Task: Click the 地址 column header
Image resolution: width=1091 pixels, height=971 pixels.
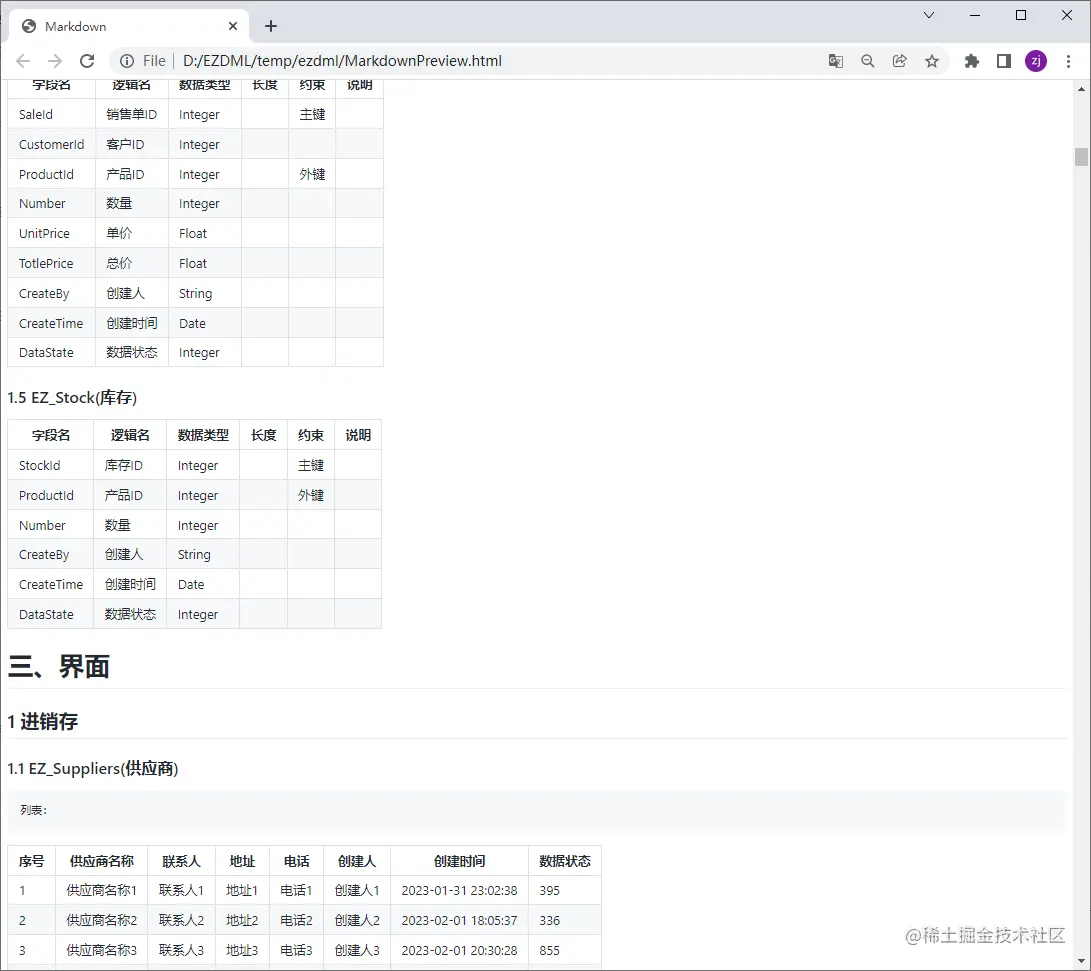Action: point(242,861)
